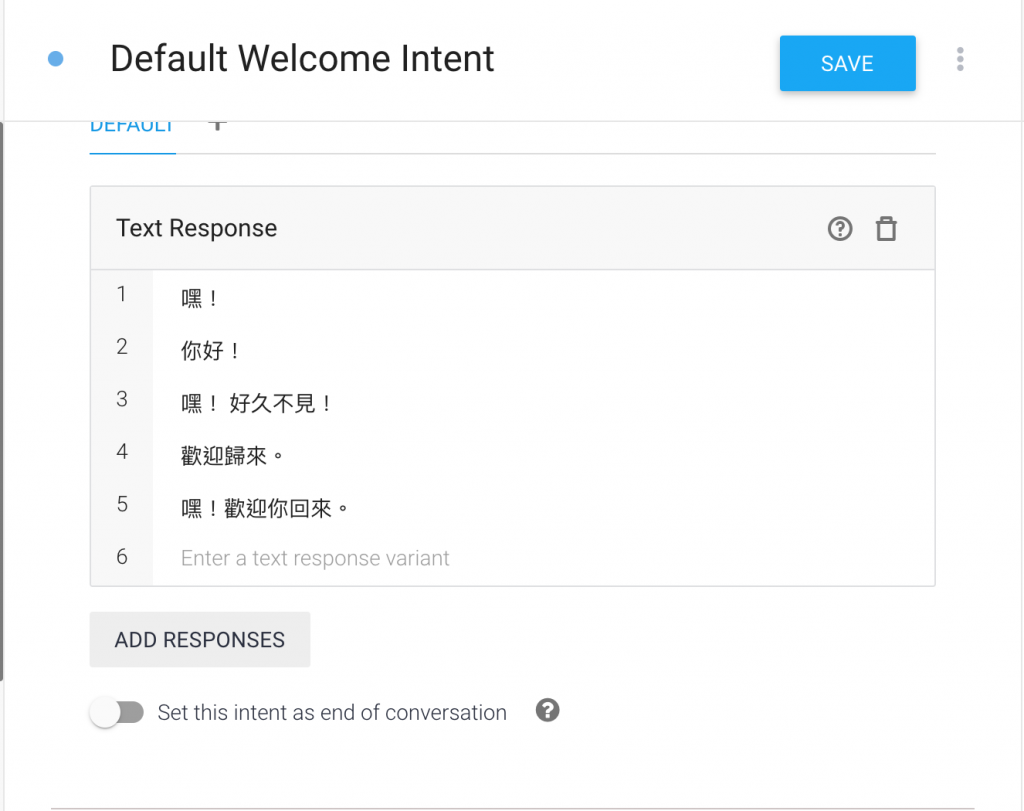Click the Default Welcome Intent title field

pyautogui.click(x=302, y=59)
